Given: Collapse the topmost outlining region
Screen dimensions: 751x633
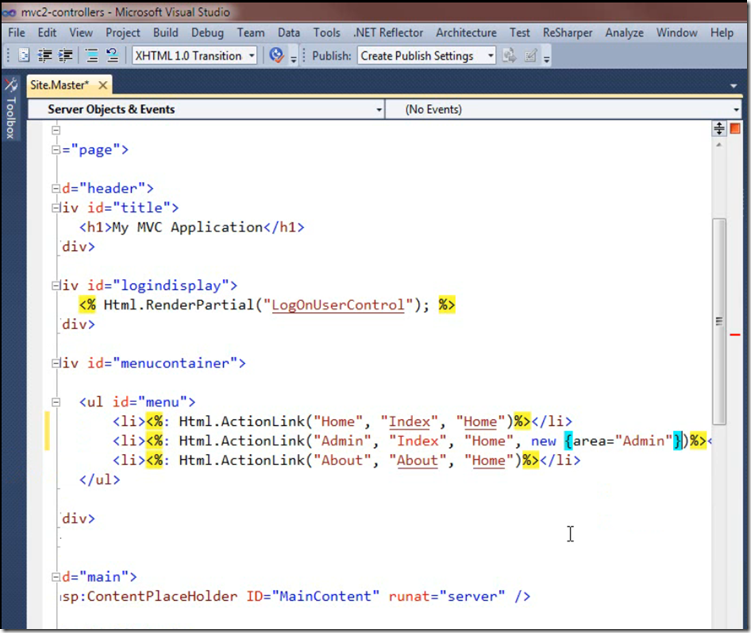Looking at the screenshot, I should (x=56, y=130).
